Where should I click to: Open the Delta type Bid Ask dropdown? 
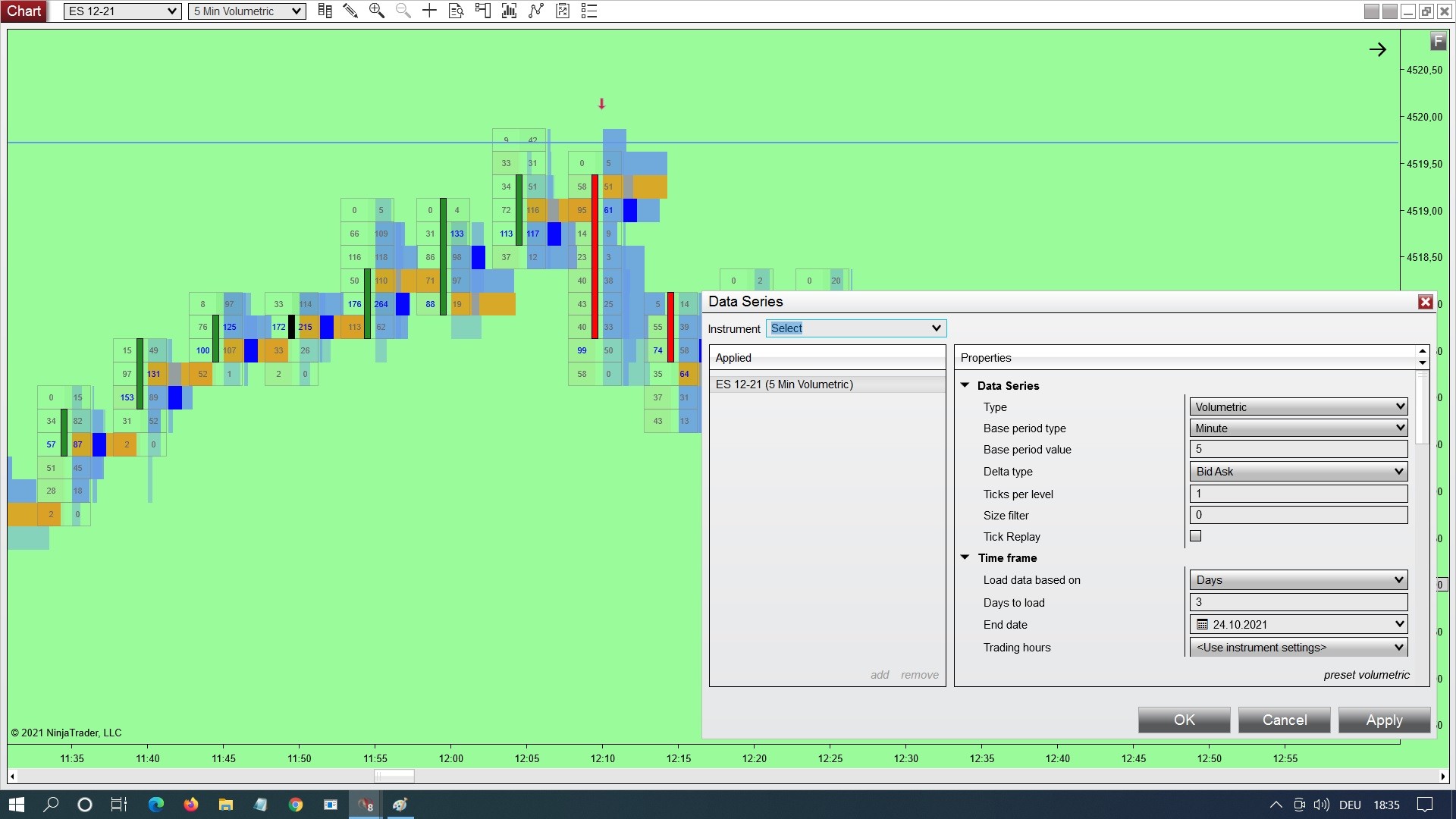click(1298, 472)
